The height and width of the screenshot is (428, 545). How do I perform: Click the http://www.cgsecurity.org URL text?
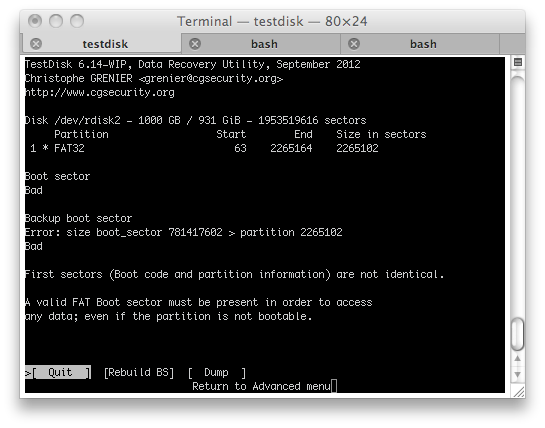pos(100,92)
